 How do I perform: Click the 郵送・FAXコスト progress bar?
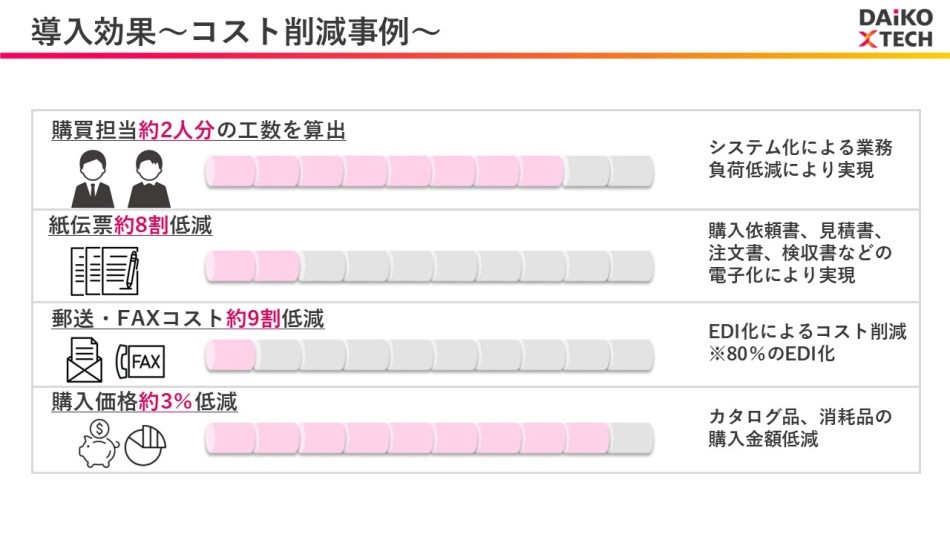pos(430,354)
